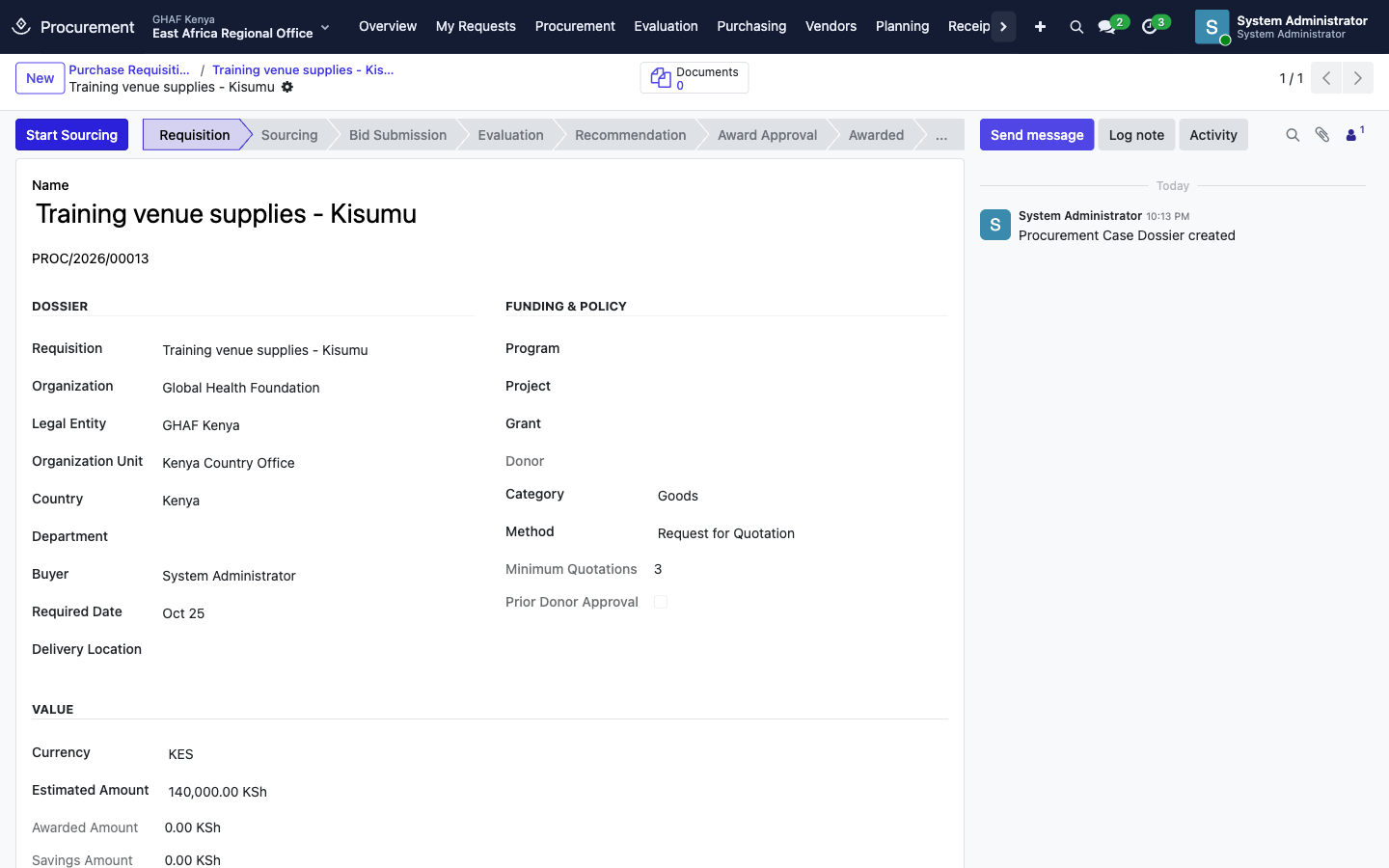This screenshot has height=868, width=1389.
Task: Click the New record button
Action: tap(41, 78)
